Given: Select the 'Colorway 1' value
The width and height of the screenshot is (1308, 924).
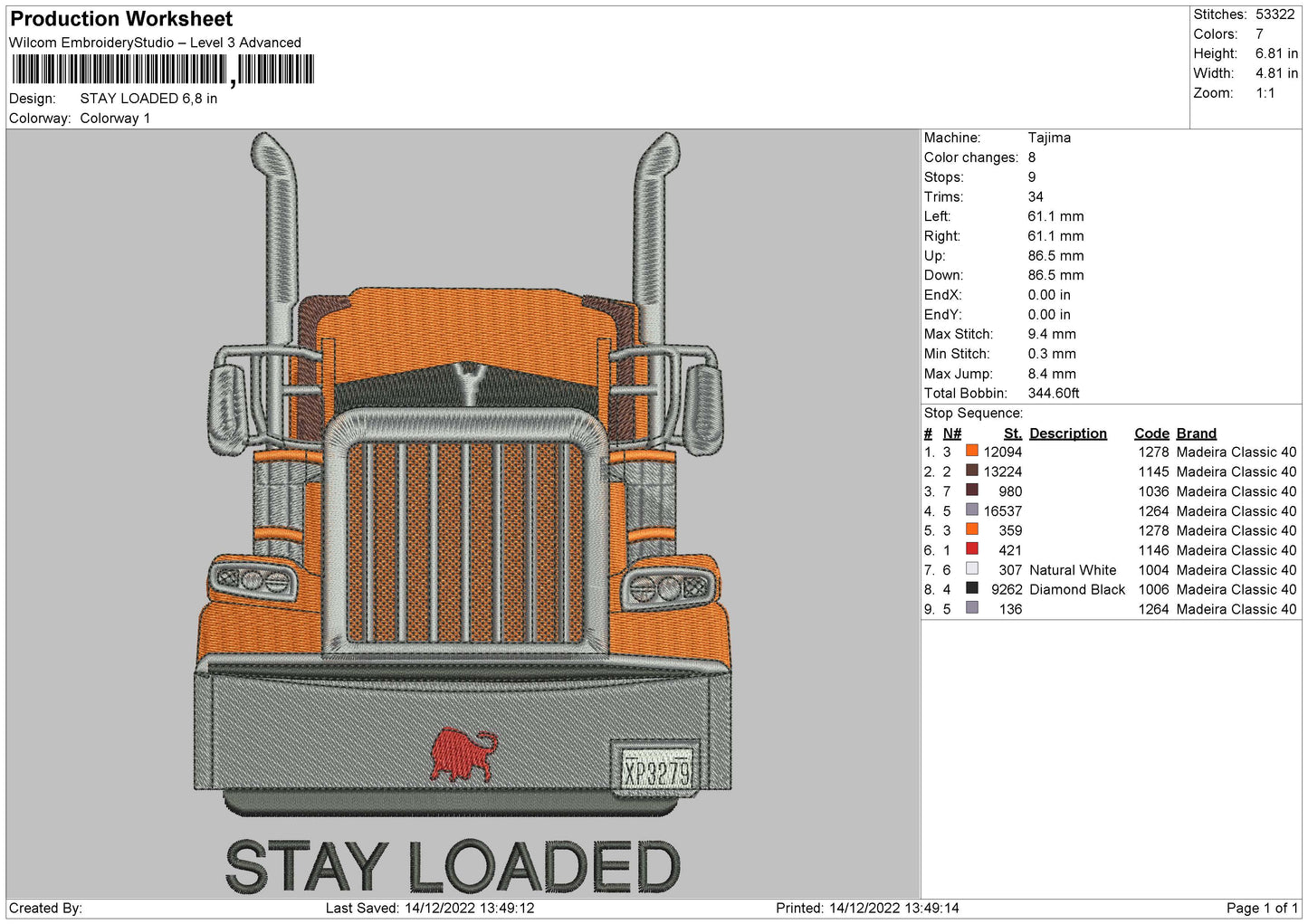Looking at the screenshot, I should click(x=115, y=119).
